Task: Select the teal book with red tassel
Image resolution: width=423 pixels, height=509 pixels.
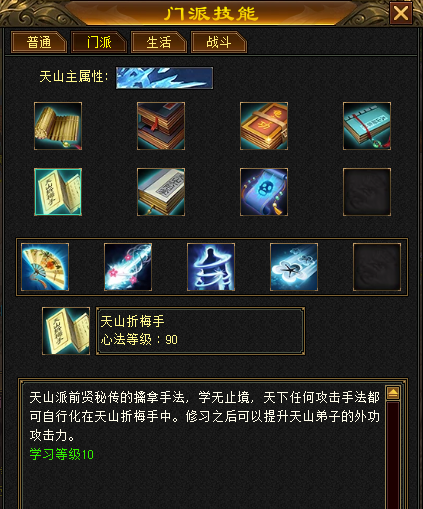Action: [367, 126]
